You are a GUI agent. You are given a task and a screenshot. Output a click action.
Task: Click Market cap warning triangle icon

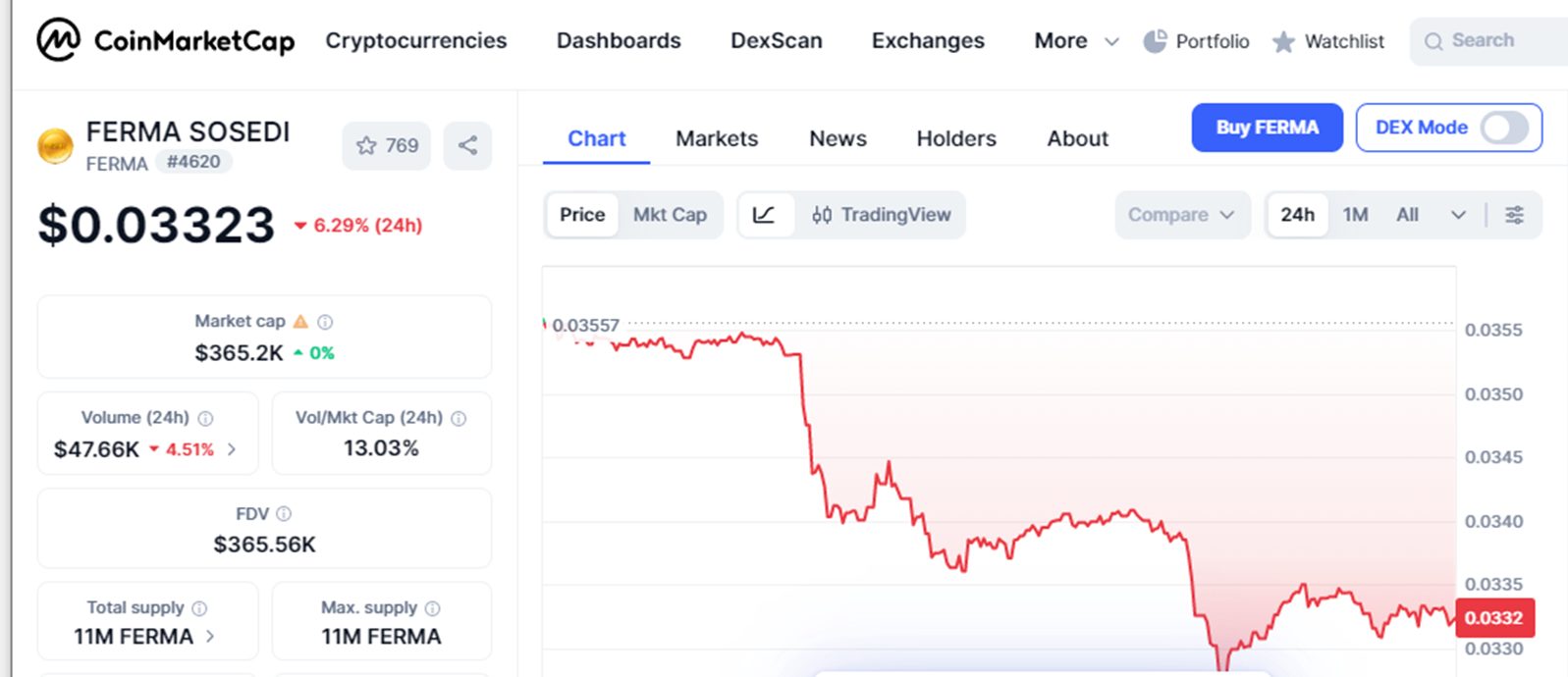pos(300,322)
